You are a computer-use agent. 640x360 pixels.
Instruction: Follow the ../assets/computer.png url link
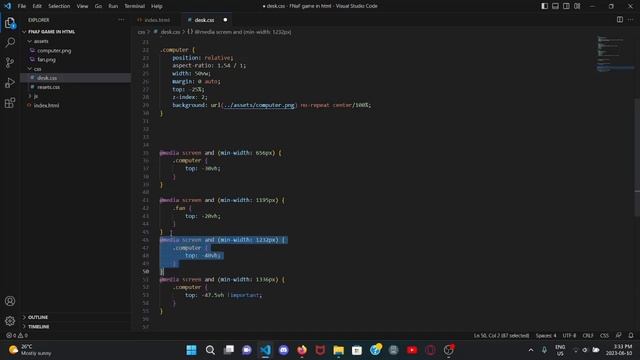(259, 105)
